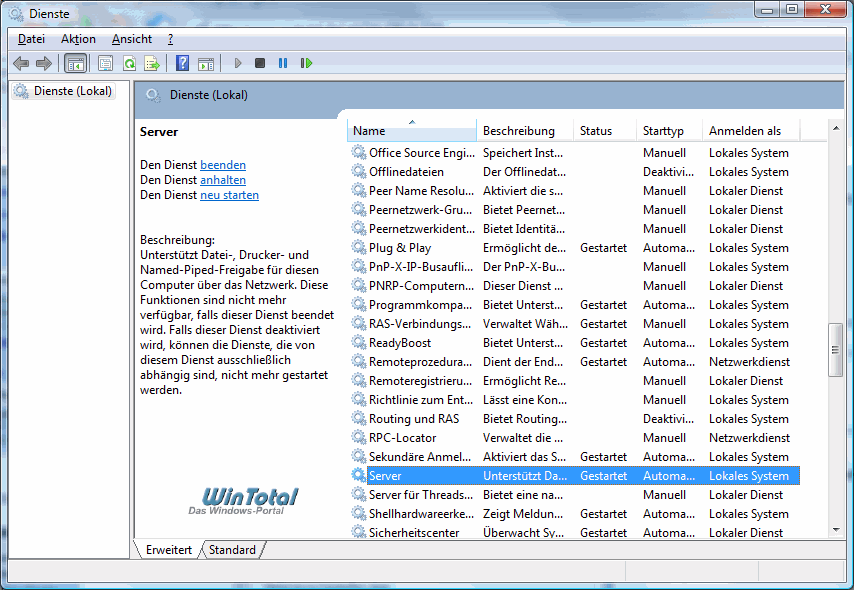Image resolution: width=854 pixels, height=590 pixels.
Task: Select the Sekundäre Anmel... service row
Action: [575, 457]
